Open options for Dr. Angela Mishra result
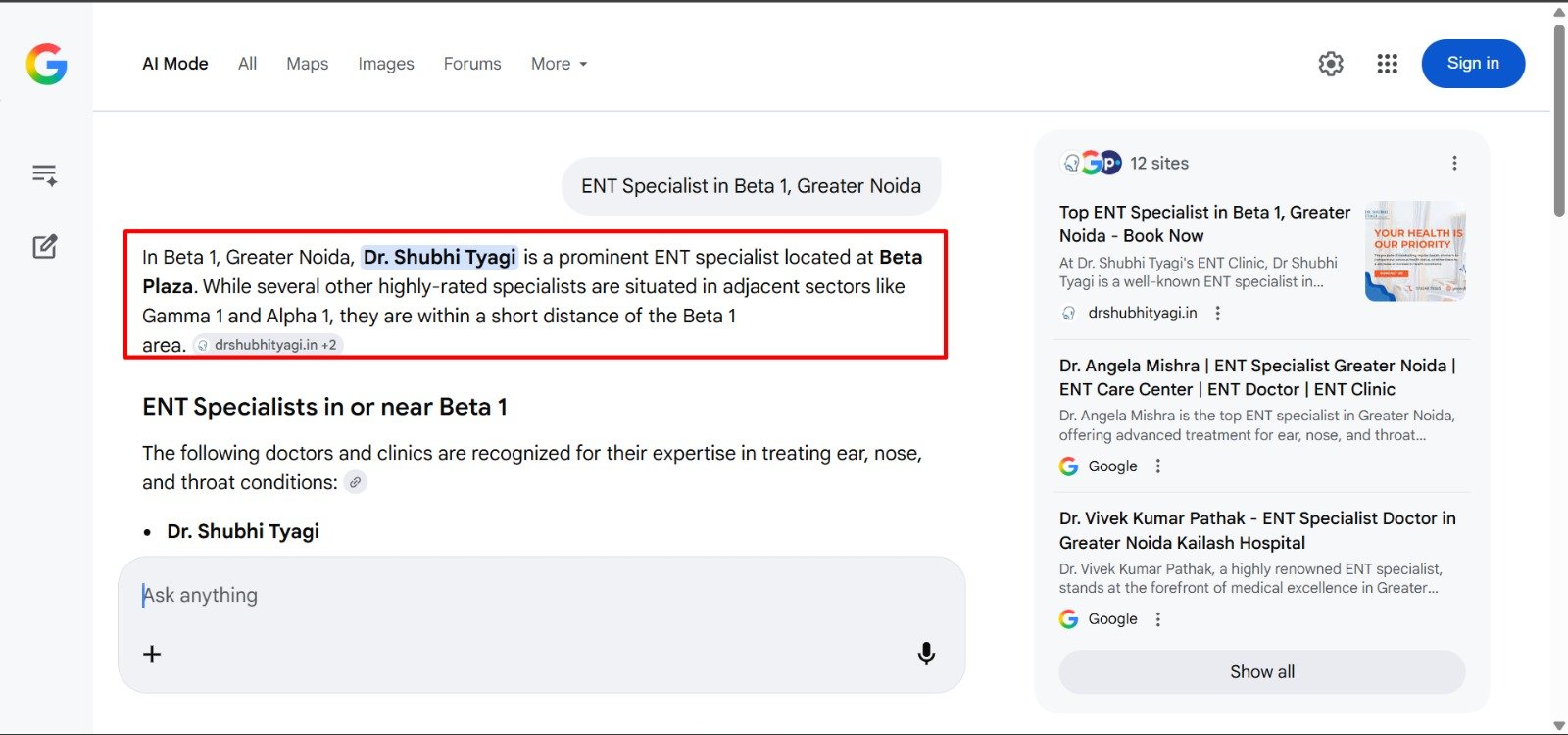Image resolution: width=1568 pixels, height=735 pixels. coord(1158,466)
